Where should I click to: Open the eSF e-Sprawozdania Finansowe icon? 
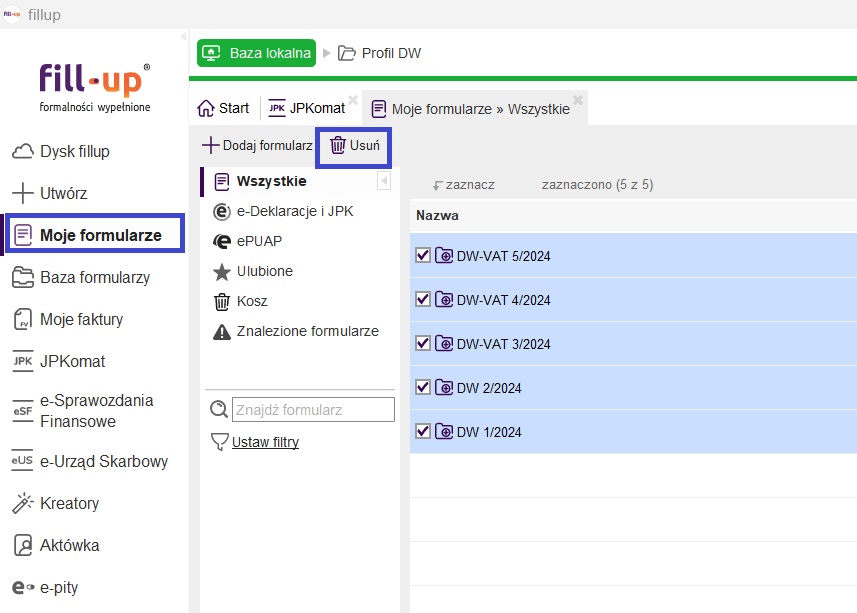(23, 411)
